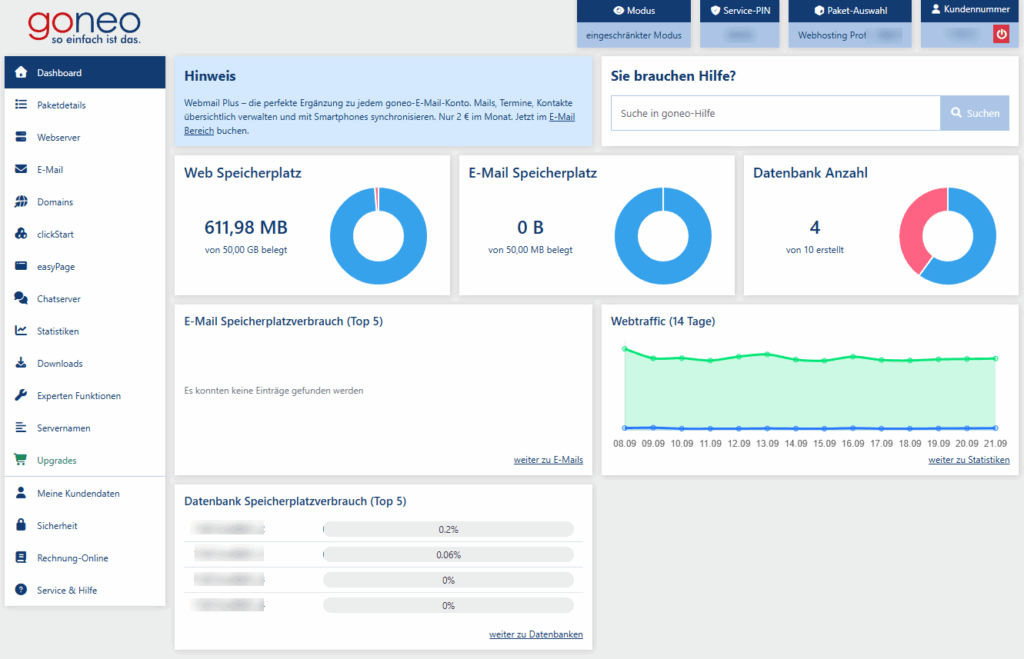Click the Sicherheit lock icon
Screen dimensions: 1024x659
coord(21,525)
